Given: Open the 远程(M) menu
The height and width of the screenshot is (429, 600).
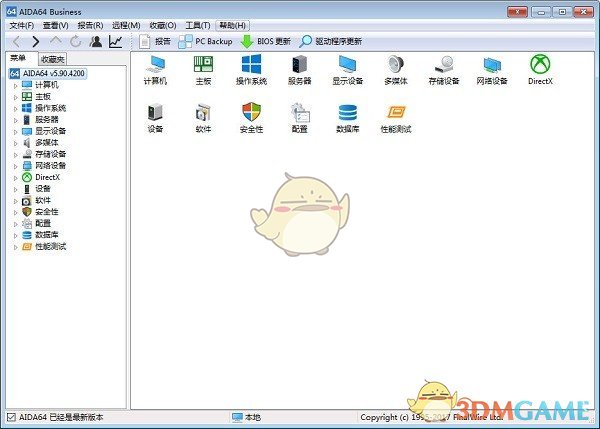Looking at the screenshot, I should point(126,25).
